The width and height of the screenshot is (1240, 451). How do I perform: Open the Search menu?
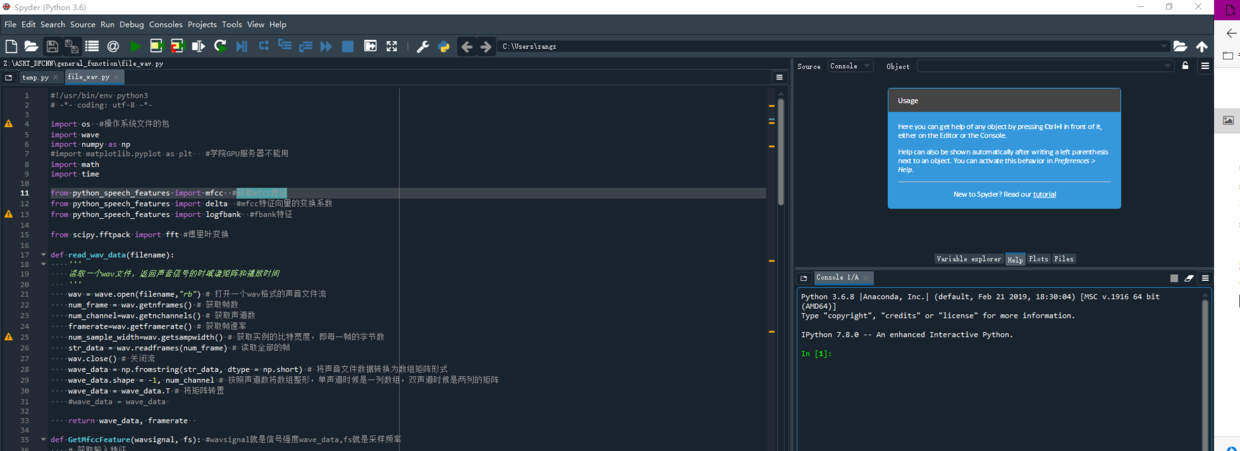53,24
